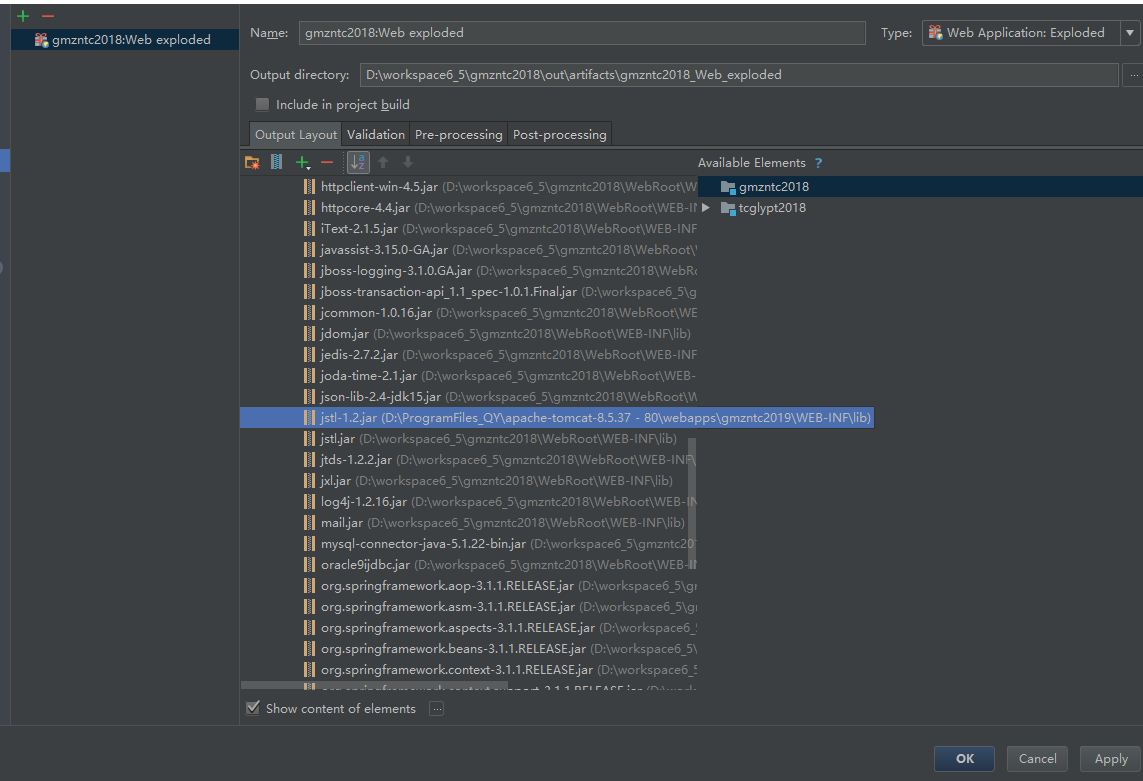
Task: Switch to the Output Layout tab
Action: coord(296,134)
